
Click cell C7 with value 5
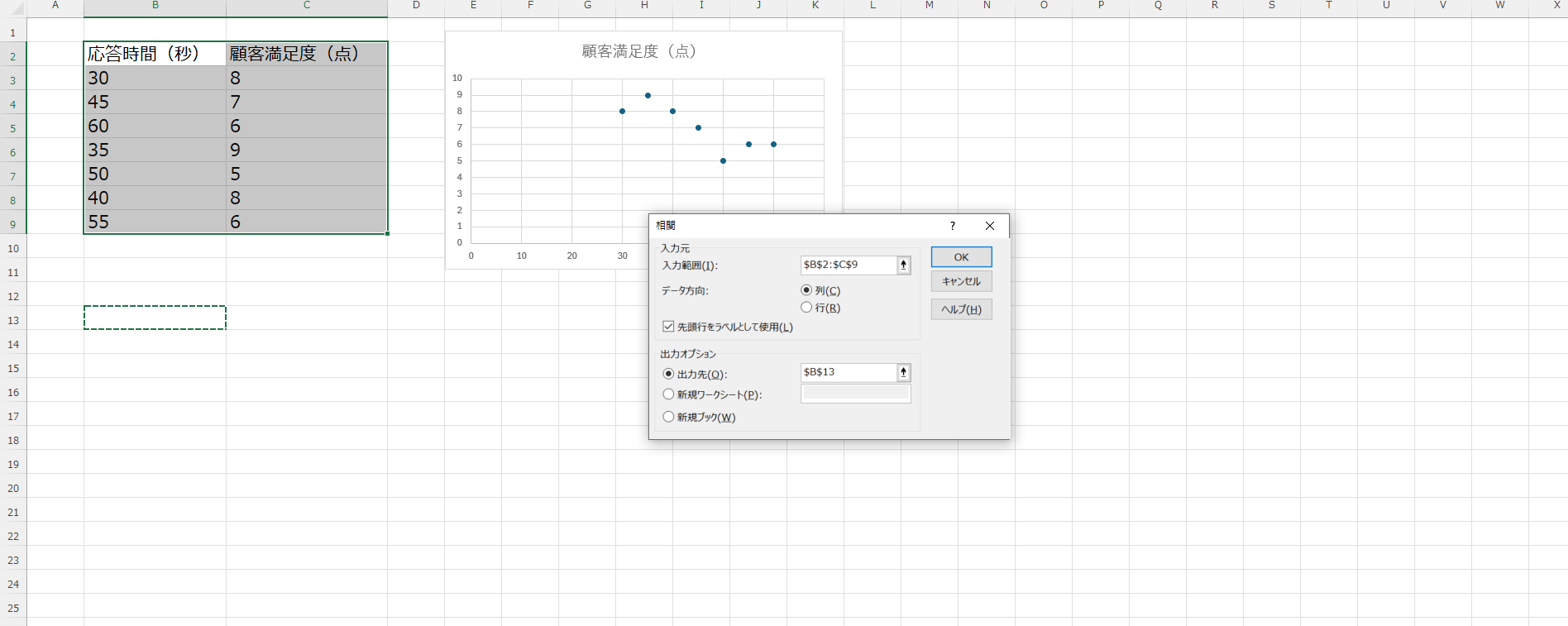pos(307,174)
